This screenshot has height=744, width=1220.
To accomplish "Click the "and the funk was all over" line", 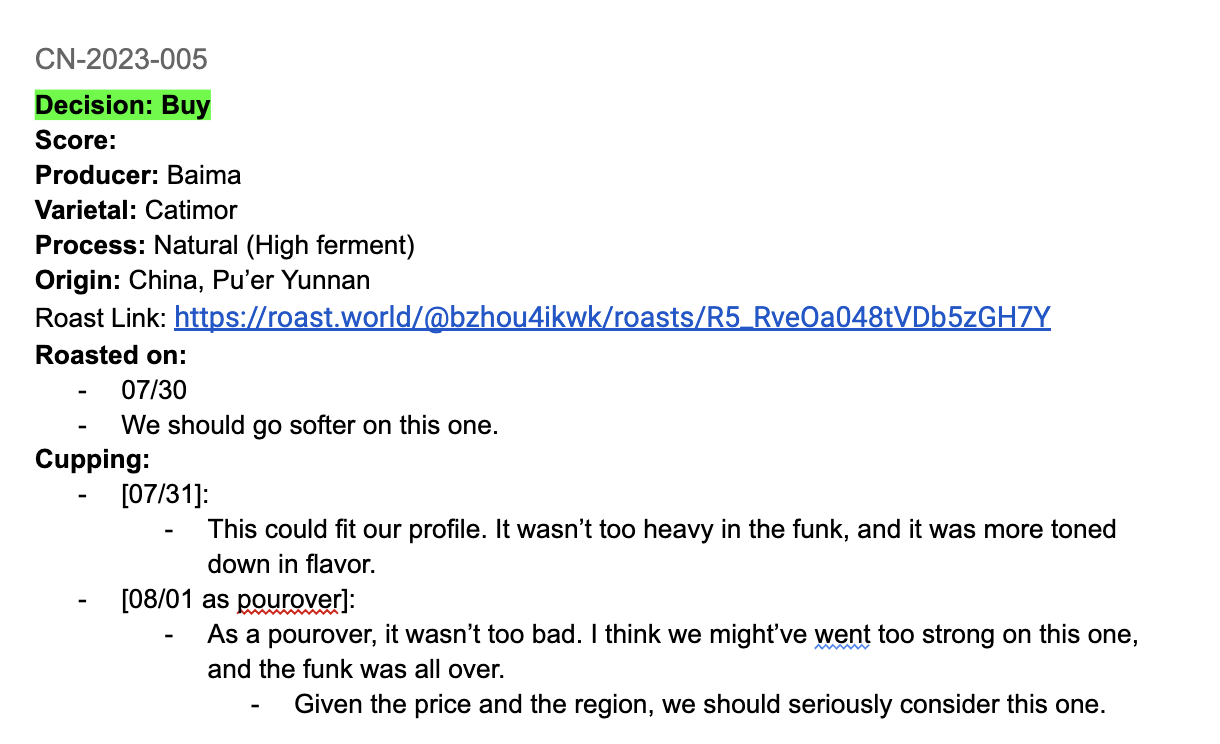I will pyautogui.click(x=356, y=669).
